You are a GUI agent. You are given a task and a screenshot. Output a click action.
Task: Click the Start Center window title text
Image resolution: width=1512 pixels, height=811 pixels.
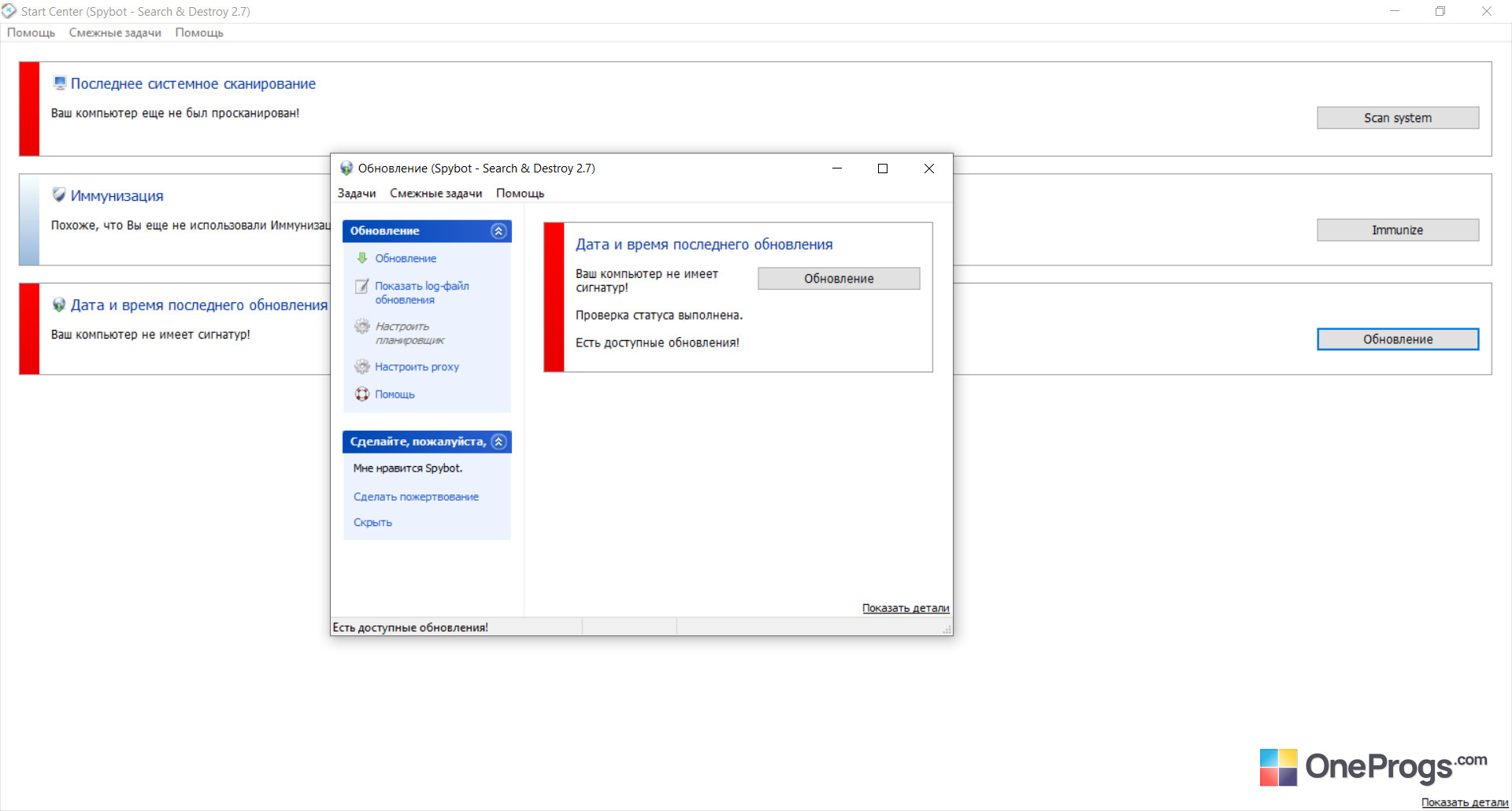[x=135, y=11]
